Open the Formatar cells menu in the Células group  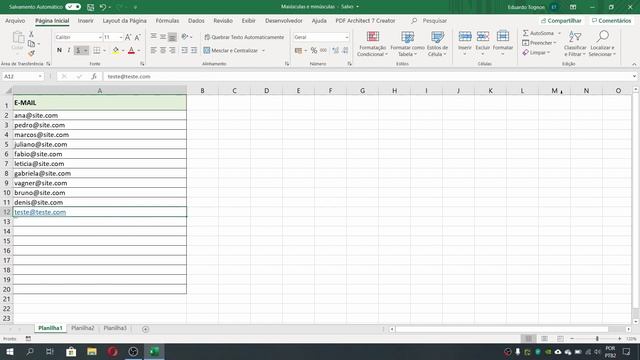pos(503,43)
